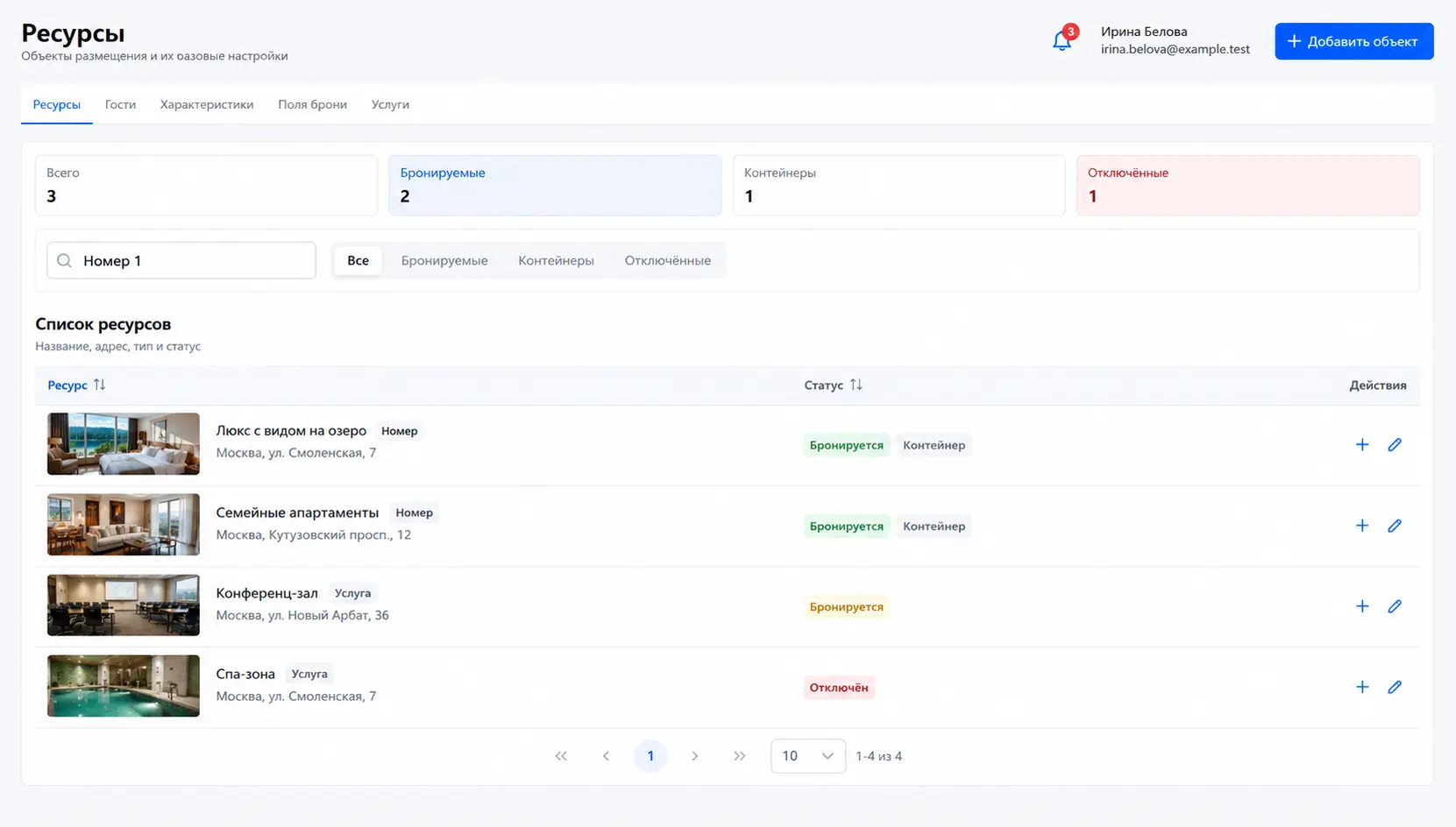Filter list by Бронируемые segment
This screenshot has height=827, width=1456.
click(x=444, y=260)
